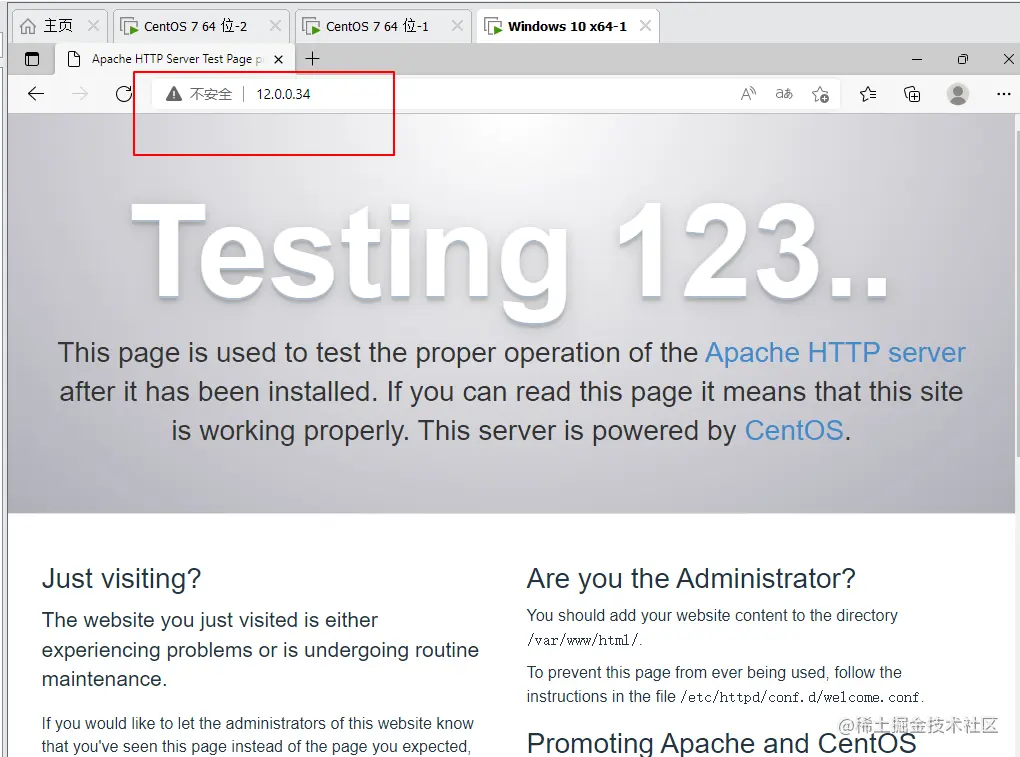
Task: Refresh the current page
Action: click(124, 94)
